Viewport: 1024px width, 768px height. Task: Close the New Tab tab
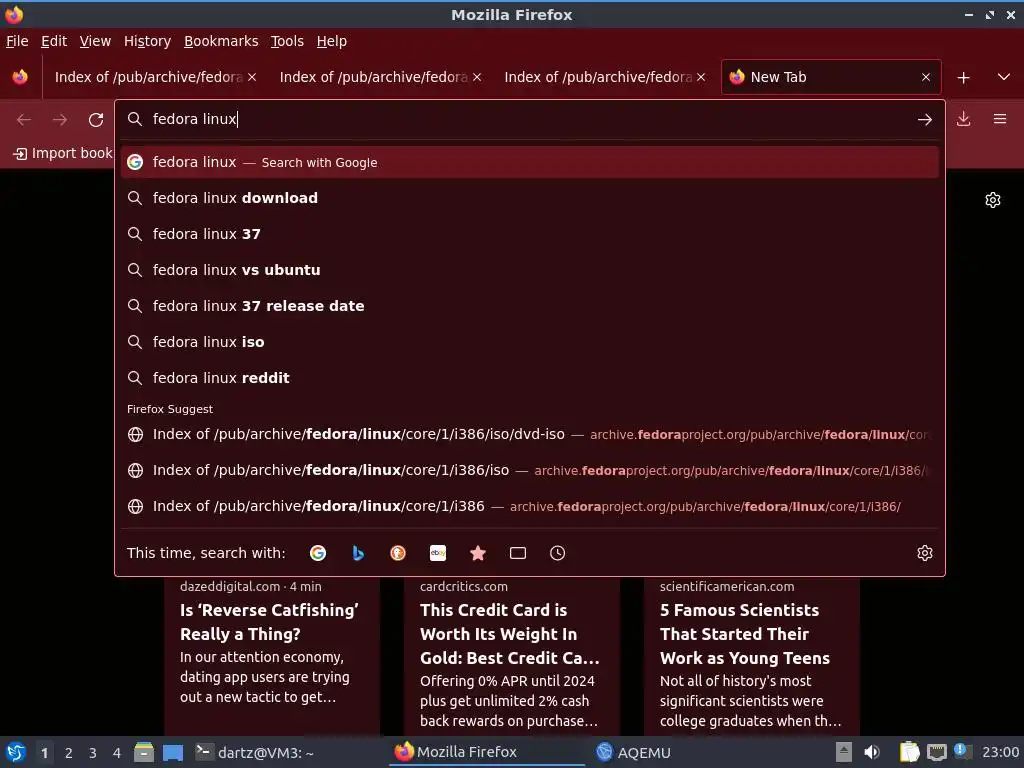coord(925,77)
